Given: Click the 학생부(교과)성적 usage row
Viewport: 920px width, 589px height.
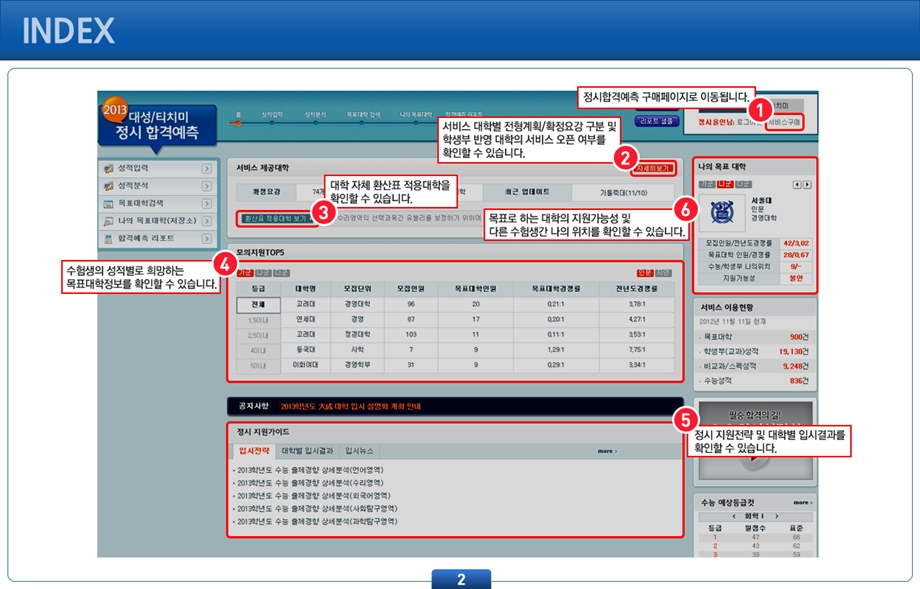Looking at the screenshot, I should tap(755, 352).
